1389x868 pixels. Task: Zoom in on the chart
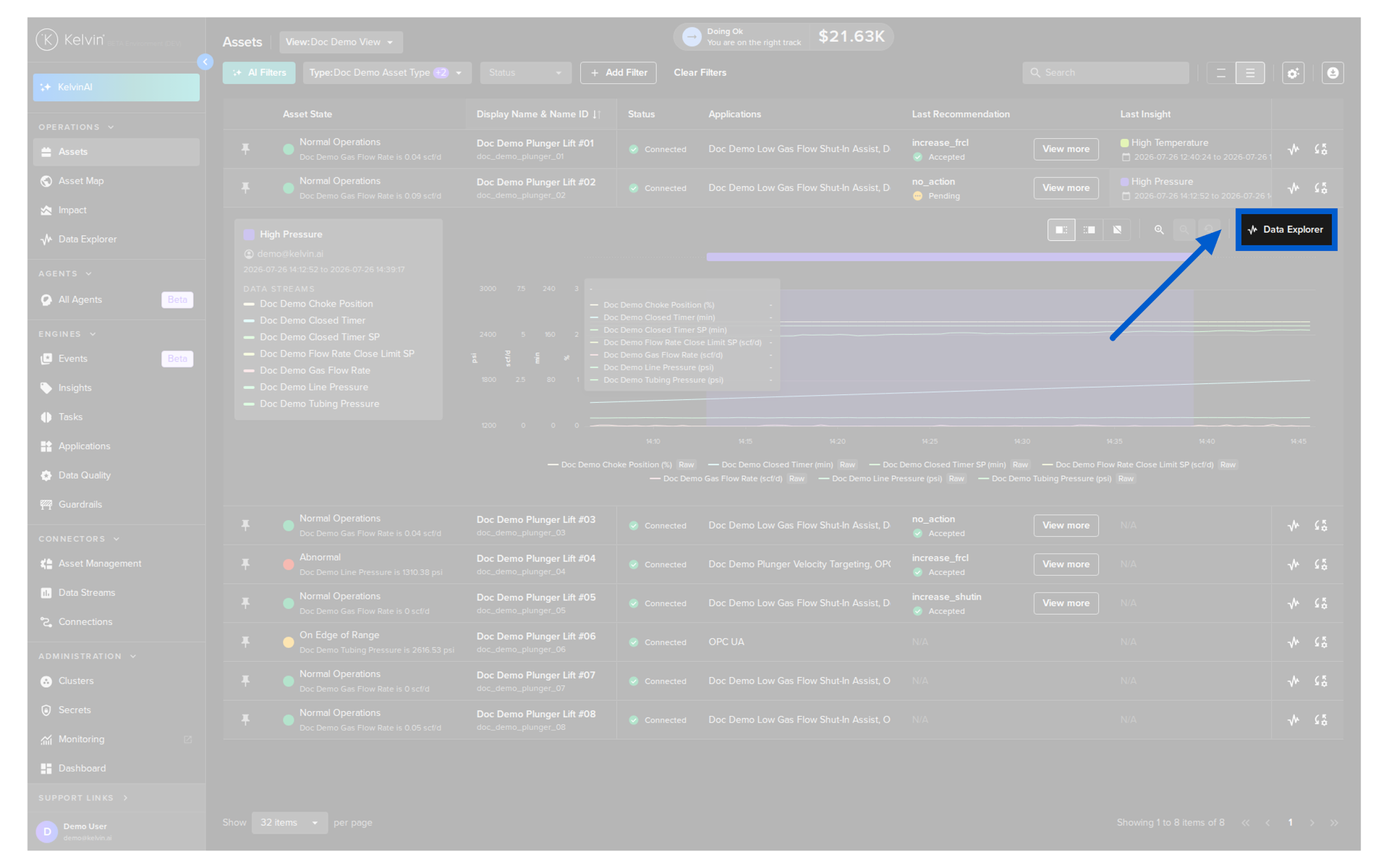tap(1159, 230)
